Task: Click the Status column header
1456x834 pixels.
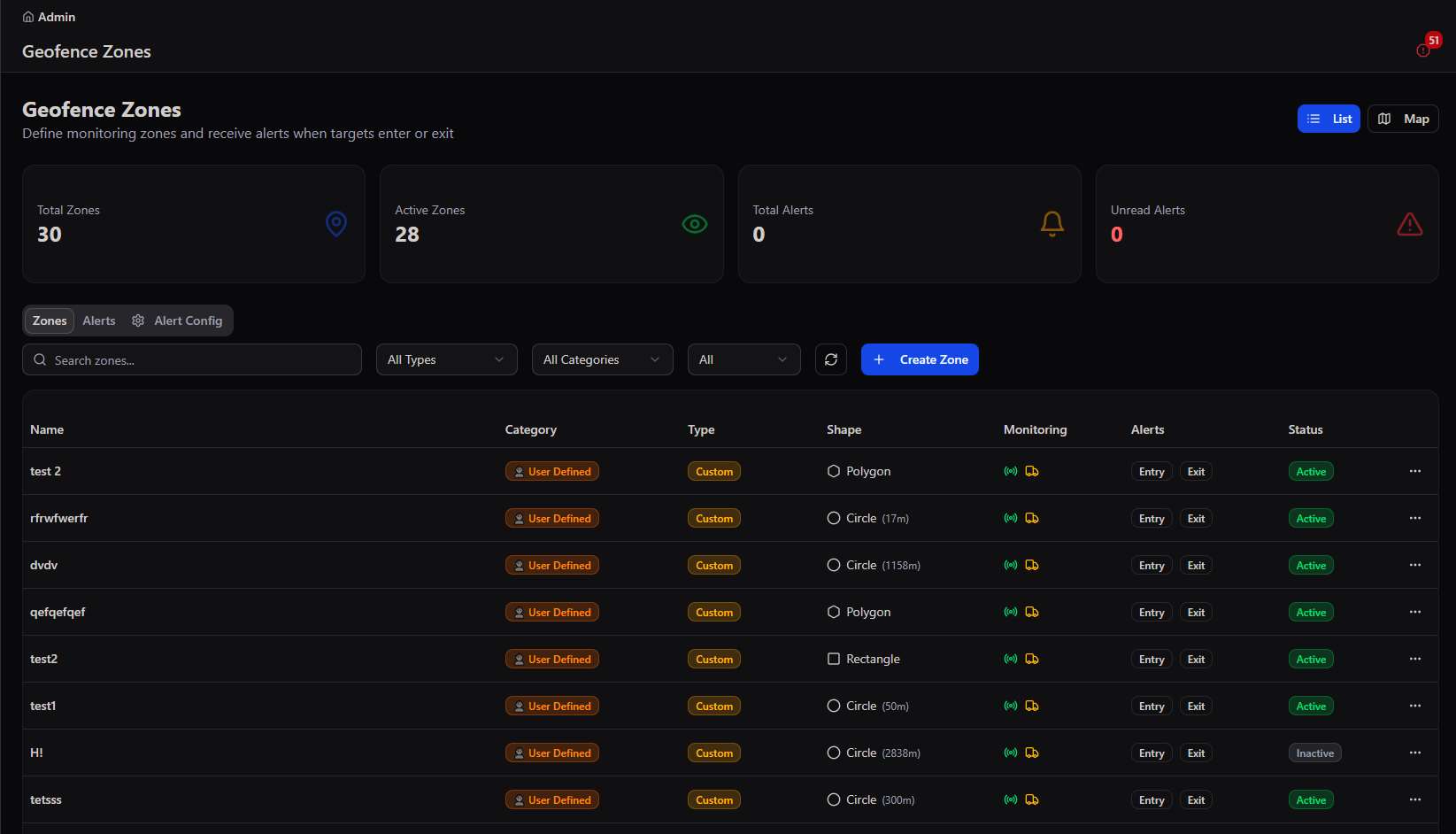Action: (1306, 429)
